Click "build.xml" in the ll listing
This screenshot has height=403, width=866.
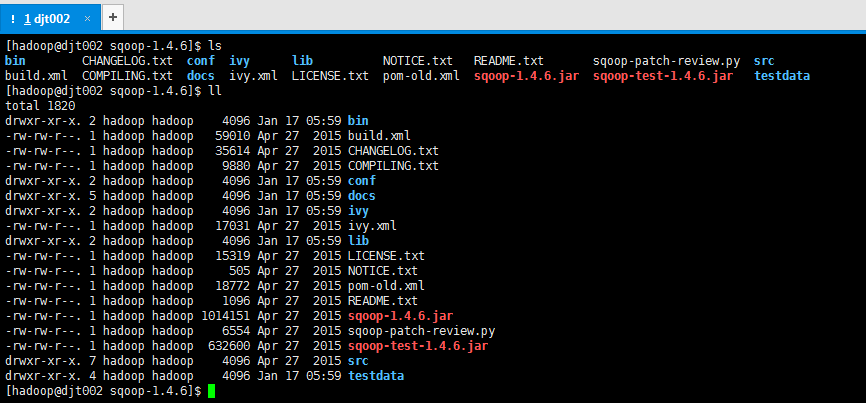pos(379,135)
